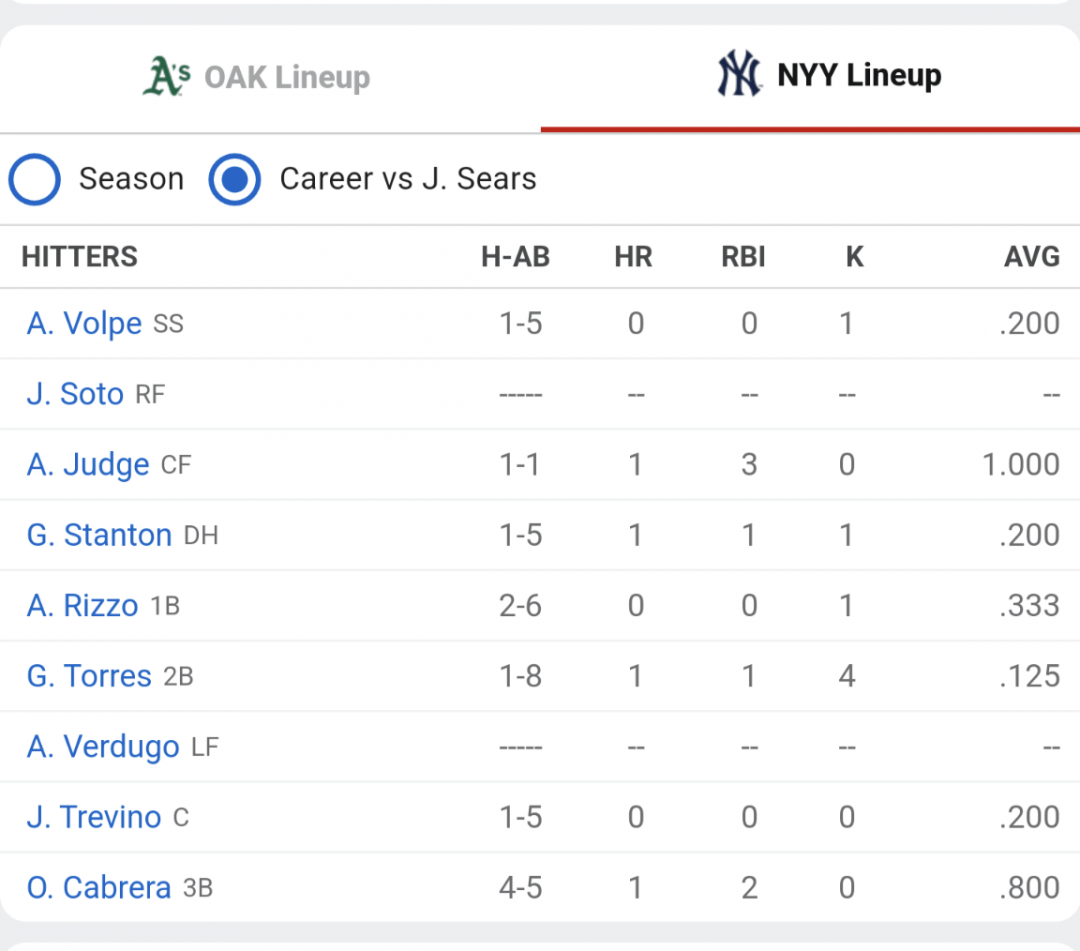Click the Oakland A's team logo

click(167, 76)
